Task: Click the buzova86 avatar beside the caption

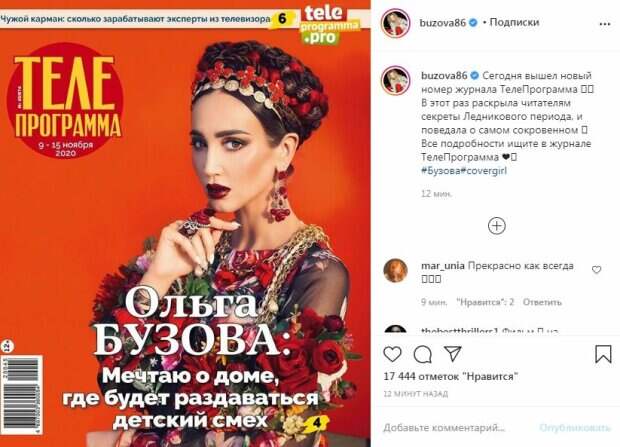Action: tap(395, 80)
